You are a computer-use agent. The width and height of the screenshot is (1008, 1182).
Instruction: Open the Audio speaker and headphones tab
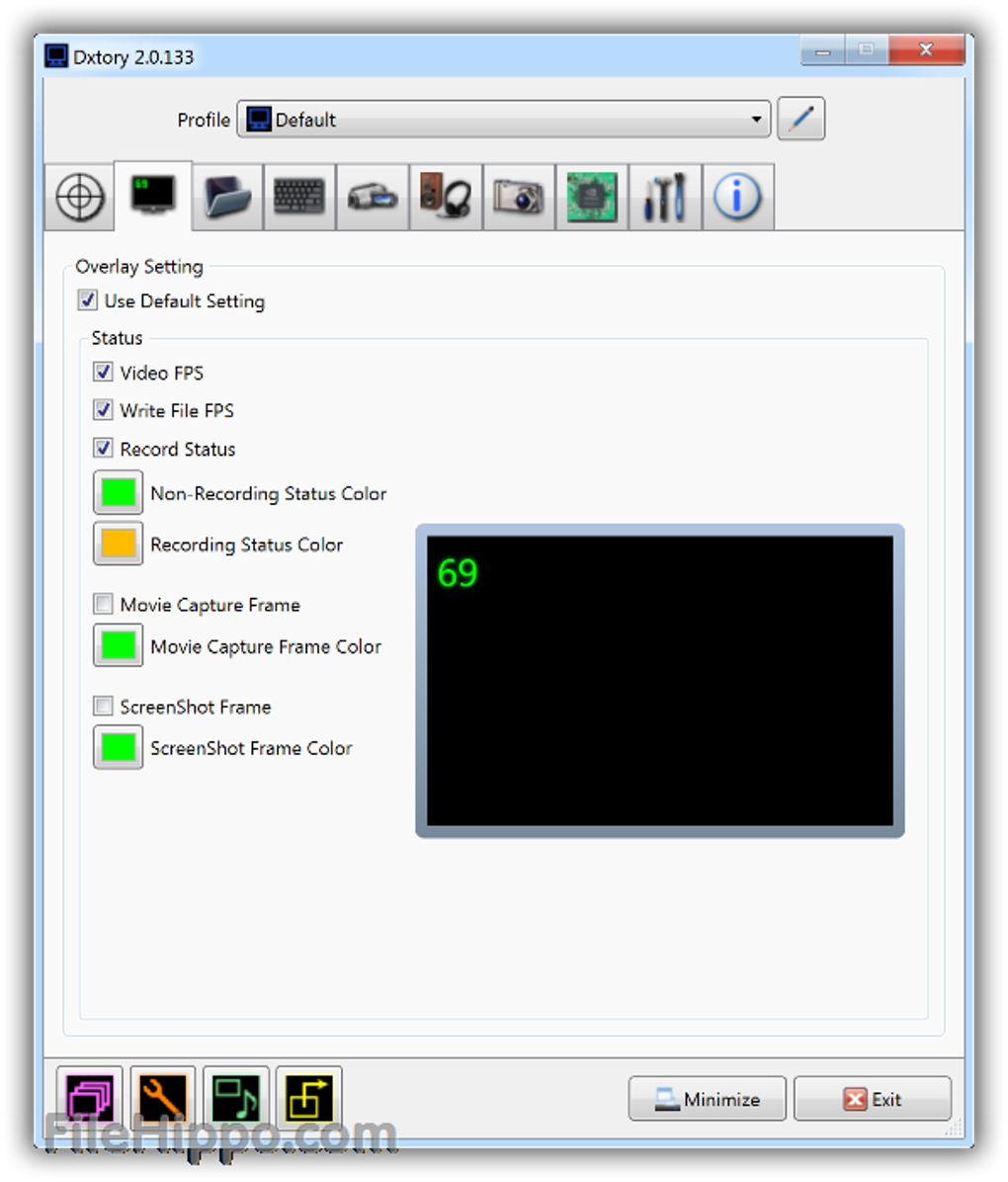point(446,197)
